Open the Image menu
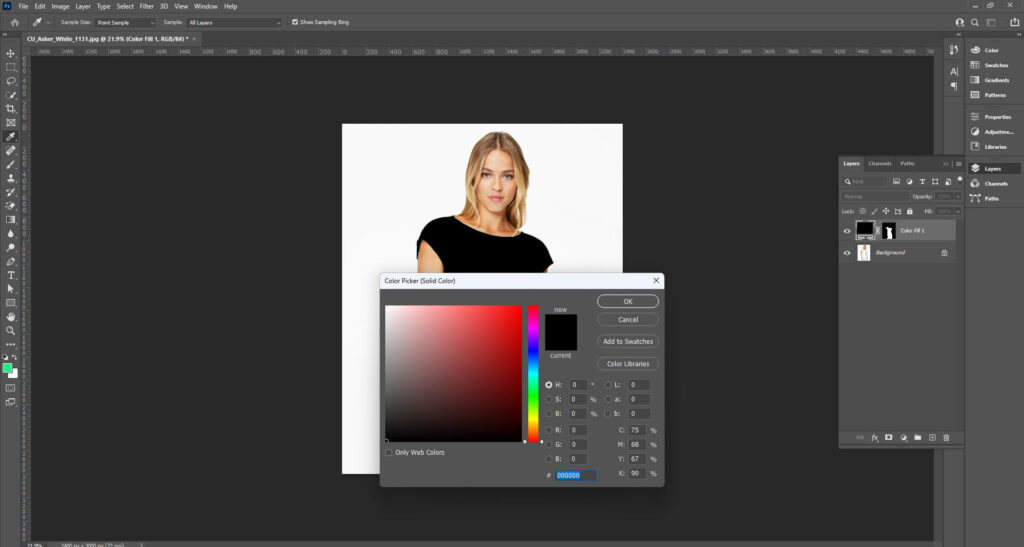1024x547 pixels. click(60, 6)
